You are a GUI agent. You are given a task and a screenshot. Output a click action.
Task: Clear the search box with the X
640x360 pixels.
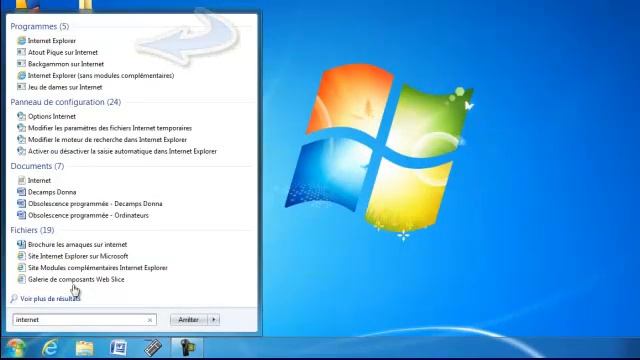pyautogui.click(x=150, y=320)
